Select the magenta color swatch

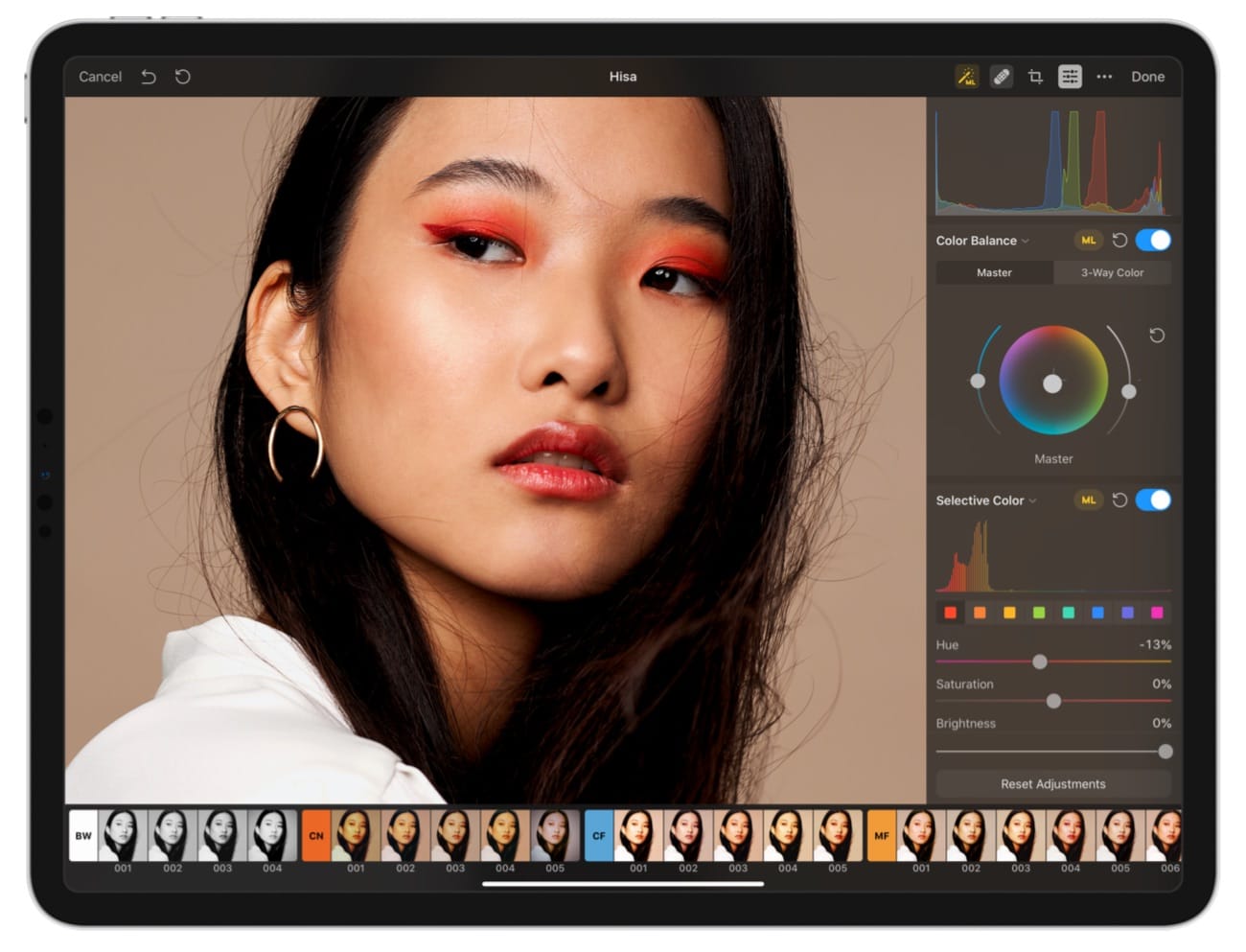pos(1157,613)
